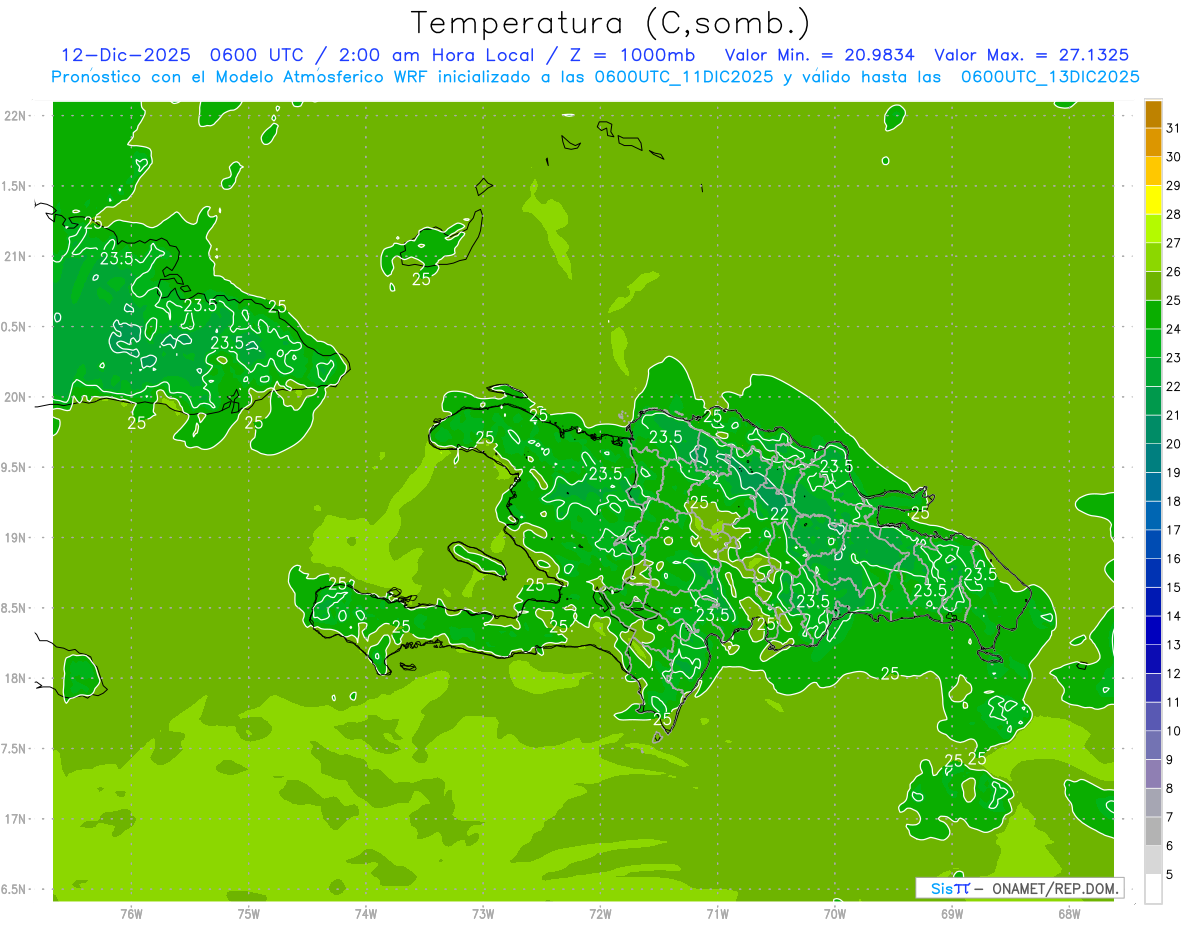This screenshot has height=927, width=1200.
Task: Click the "7.5N" latitude label
Action: (x=15, y=750)
